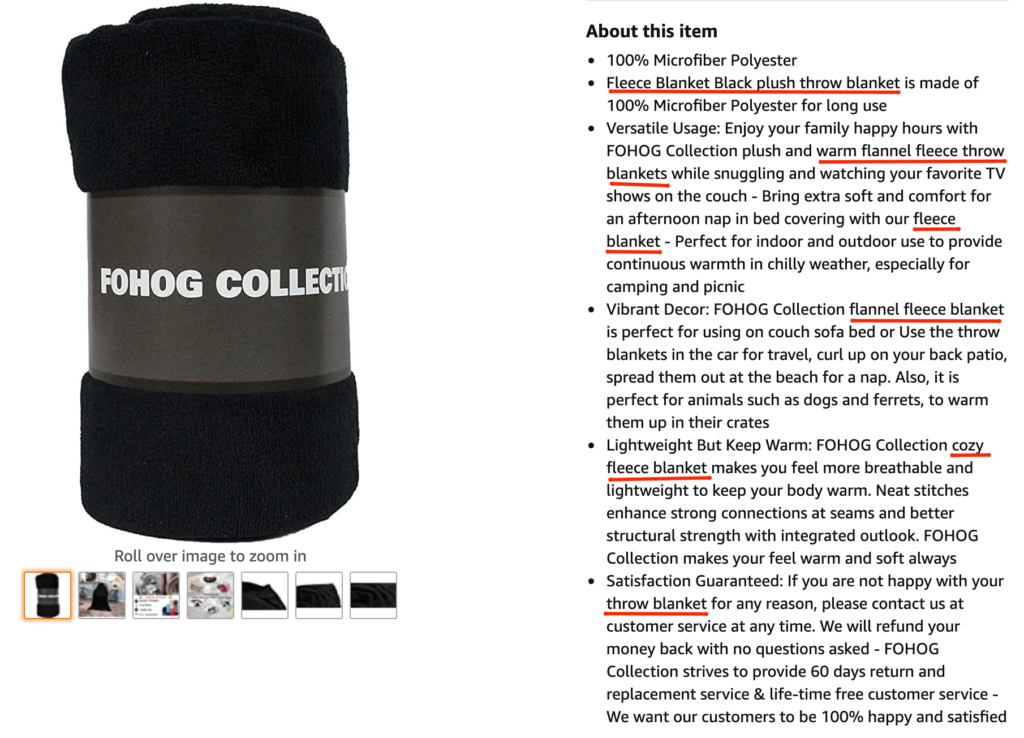Viewport: 1024px width, 738px height.
Task: Click underlined 'cozy' after Lightweight But Keep Warm
Action: click(967, 445)
